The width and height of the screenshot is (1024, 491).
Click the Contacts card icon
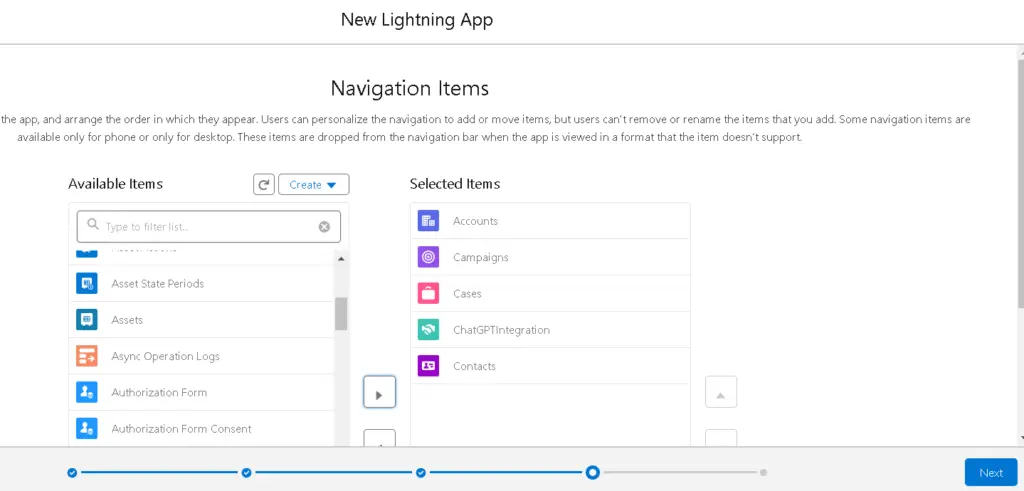428,366
